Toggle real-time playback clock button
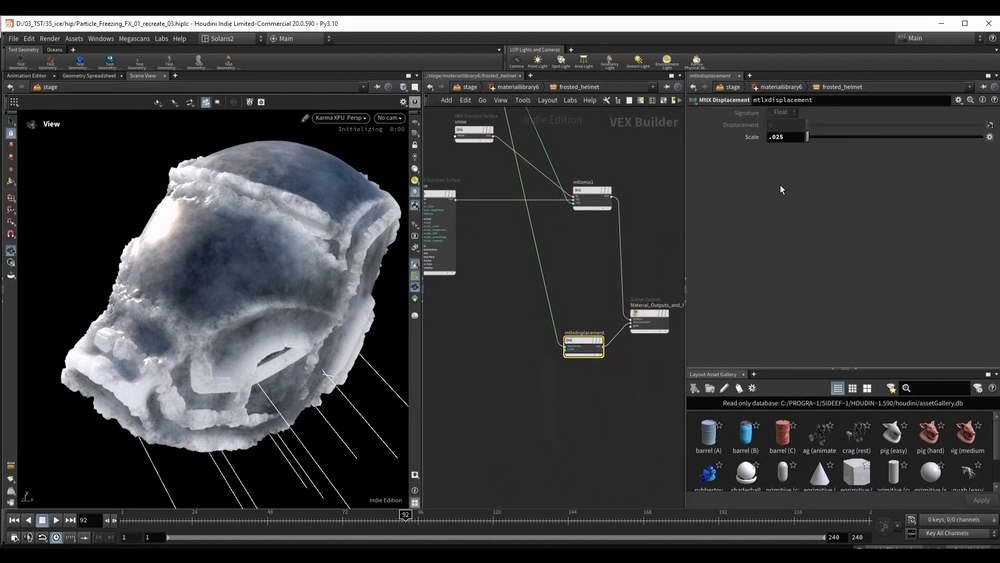Viewport: 1000px width, 563px height. (56, 537)
